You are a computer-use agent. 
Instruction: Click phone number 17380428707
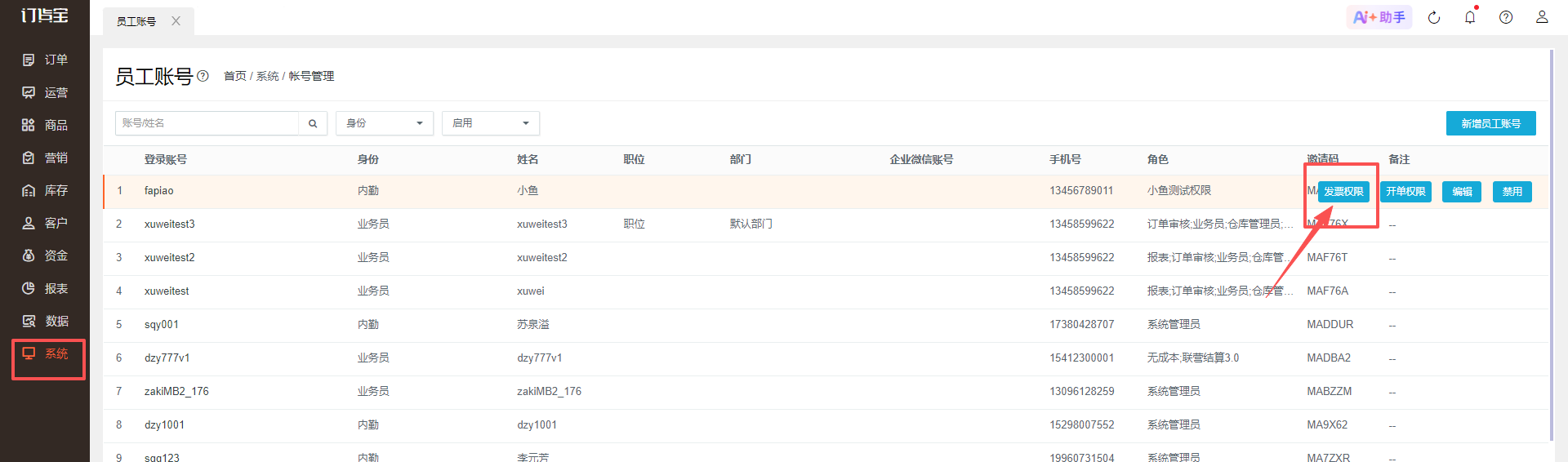click(x=1082, y=324)
